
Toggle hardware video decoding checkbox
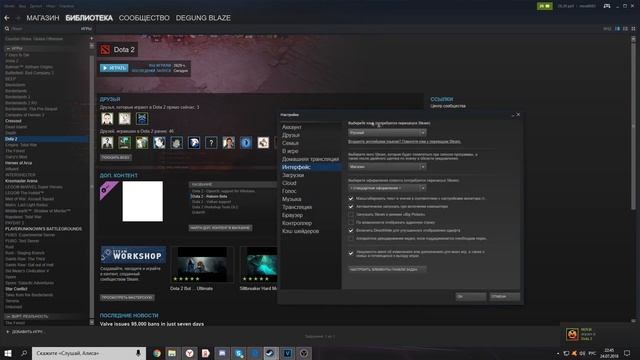351,238
